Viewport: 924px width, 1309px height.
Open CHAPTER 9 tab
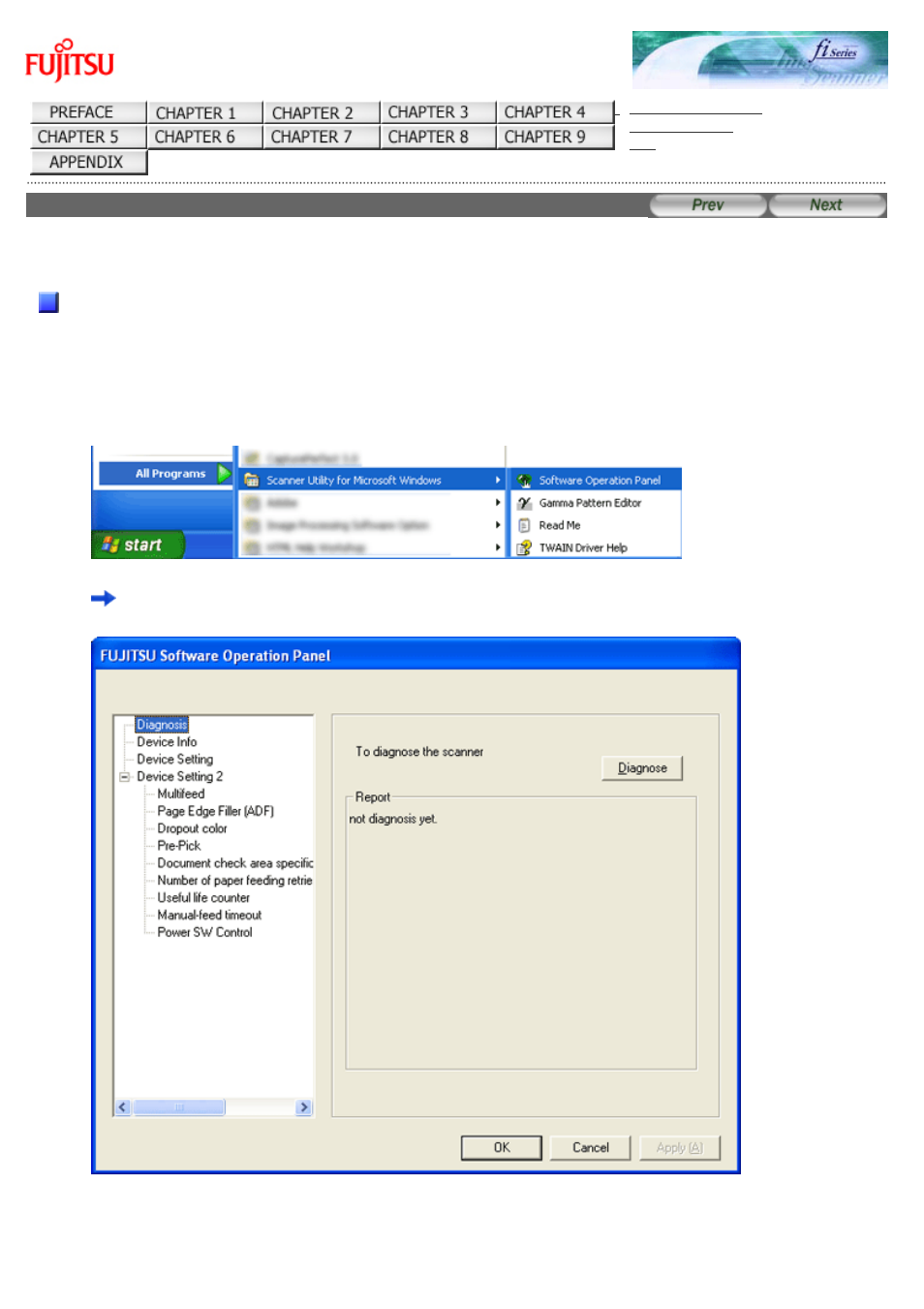554,137
